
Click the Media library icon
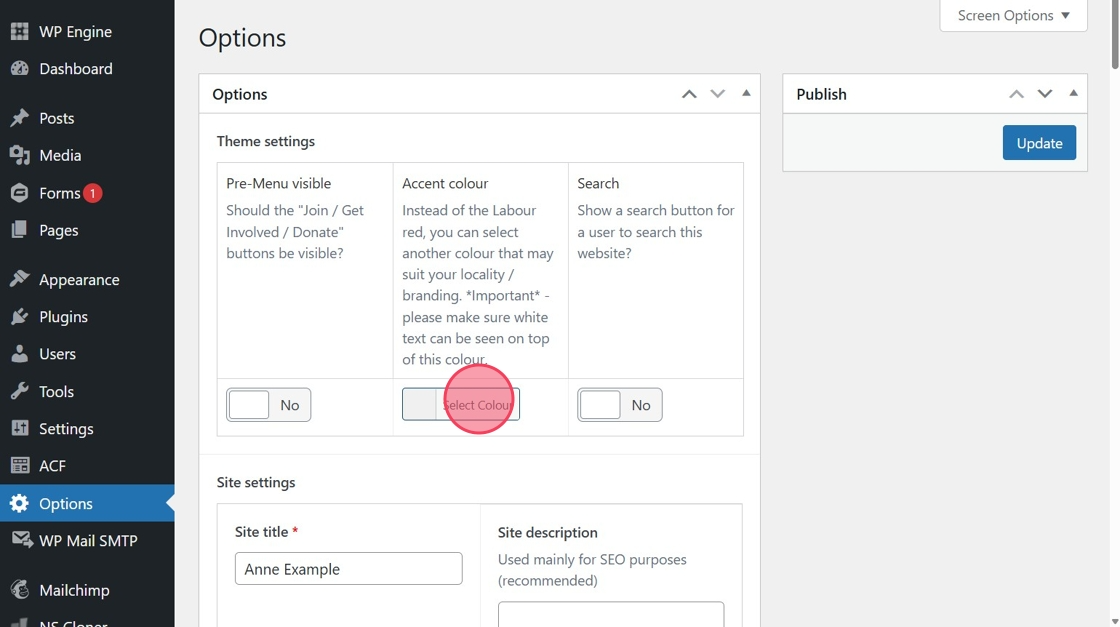[x=19, y=155]
